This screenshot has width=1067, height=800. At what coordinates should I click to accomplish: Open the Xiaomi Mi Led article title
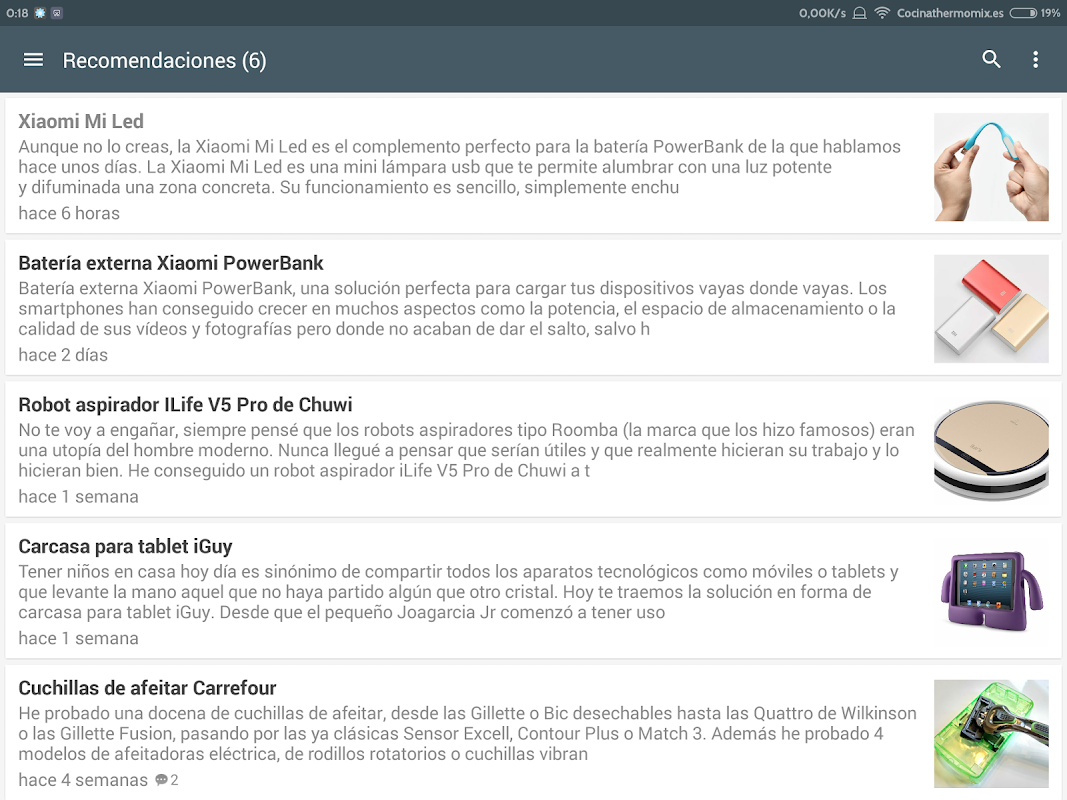(x=81, y=121)
